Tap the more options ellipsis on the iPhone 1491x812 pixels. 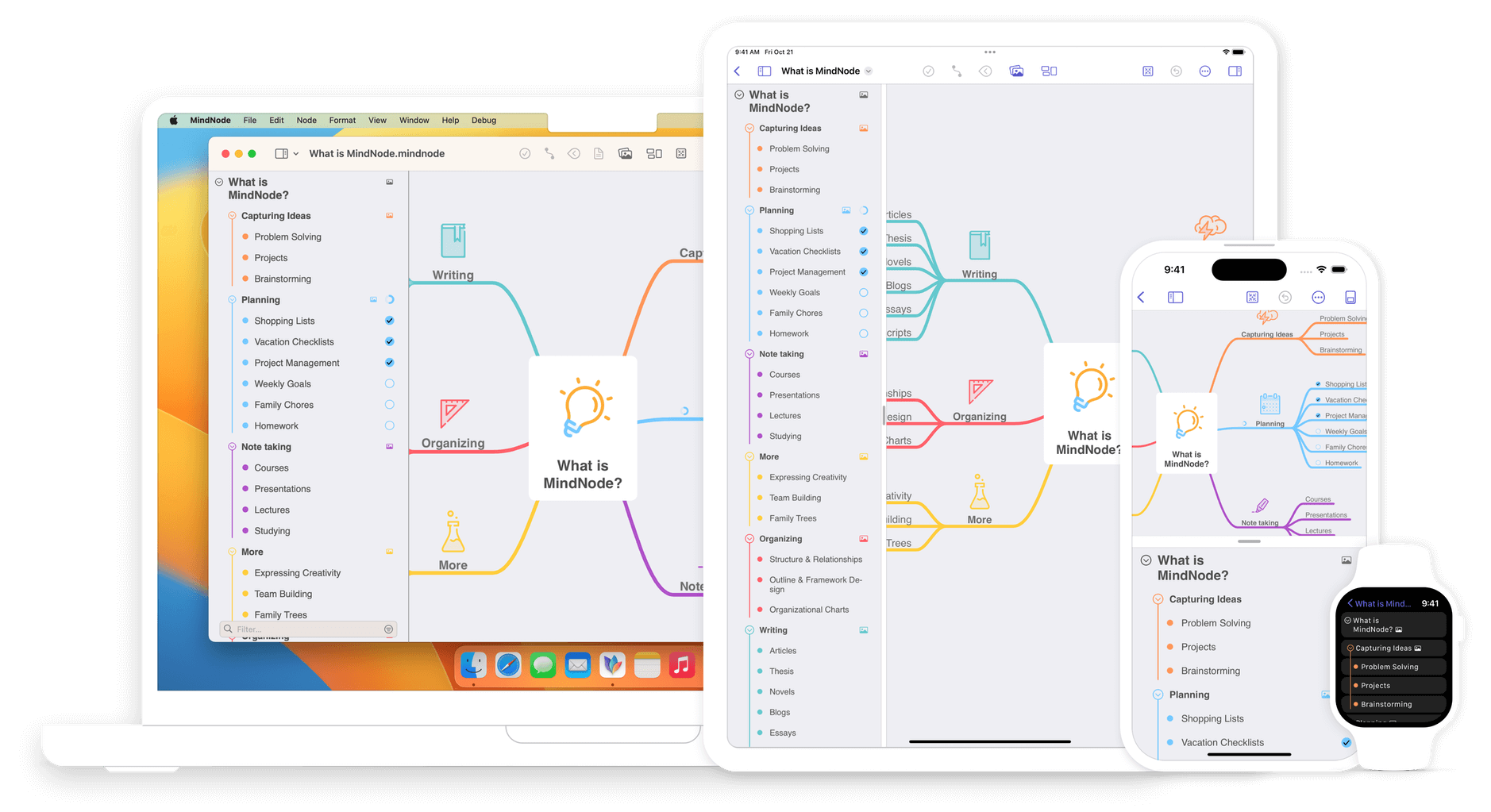tap(1318, 297)
